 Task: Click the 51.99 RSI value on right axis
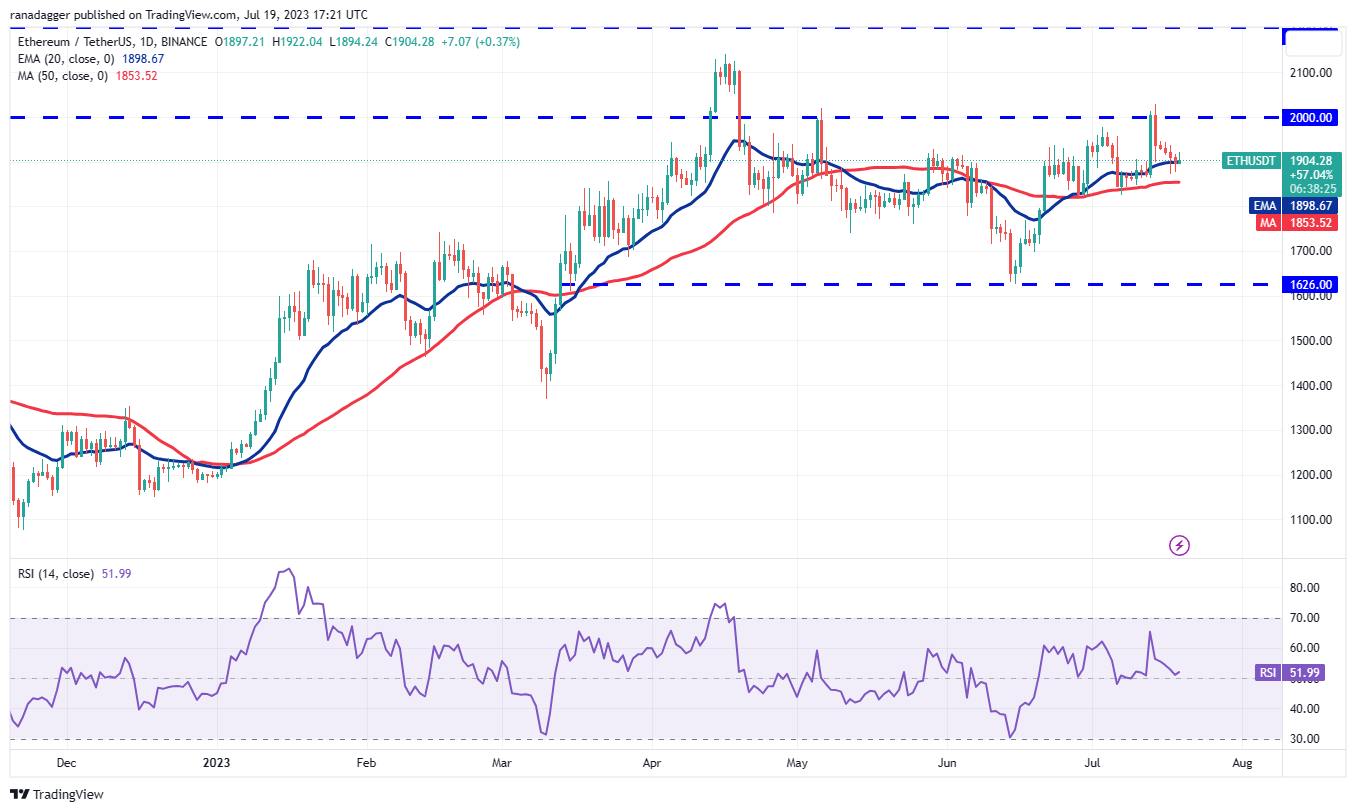[1305, 673]
